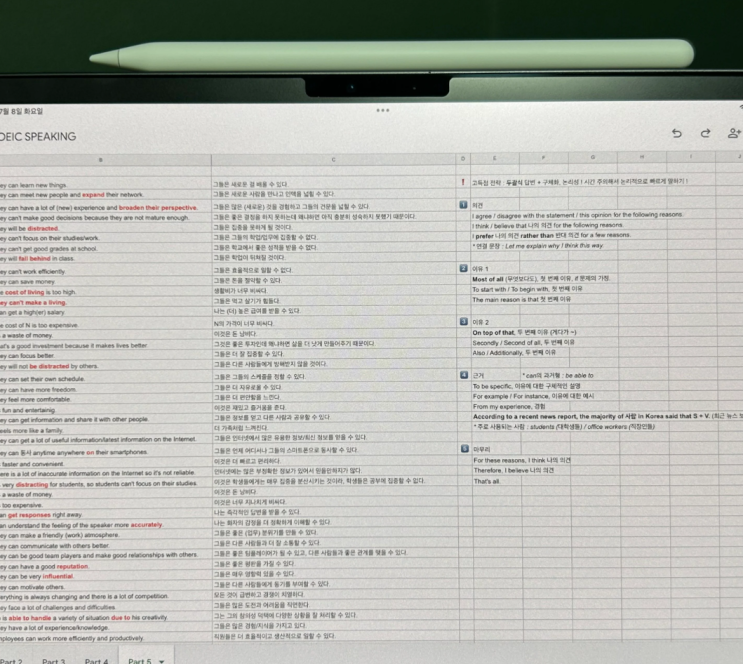Select the blue number 4 badge beside 근거

(x=464, y=375)
